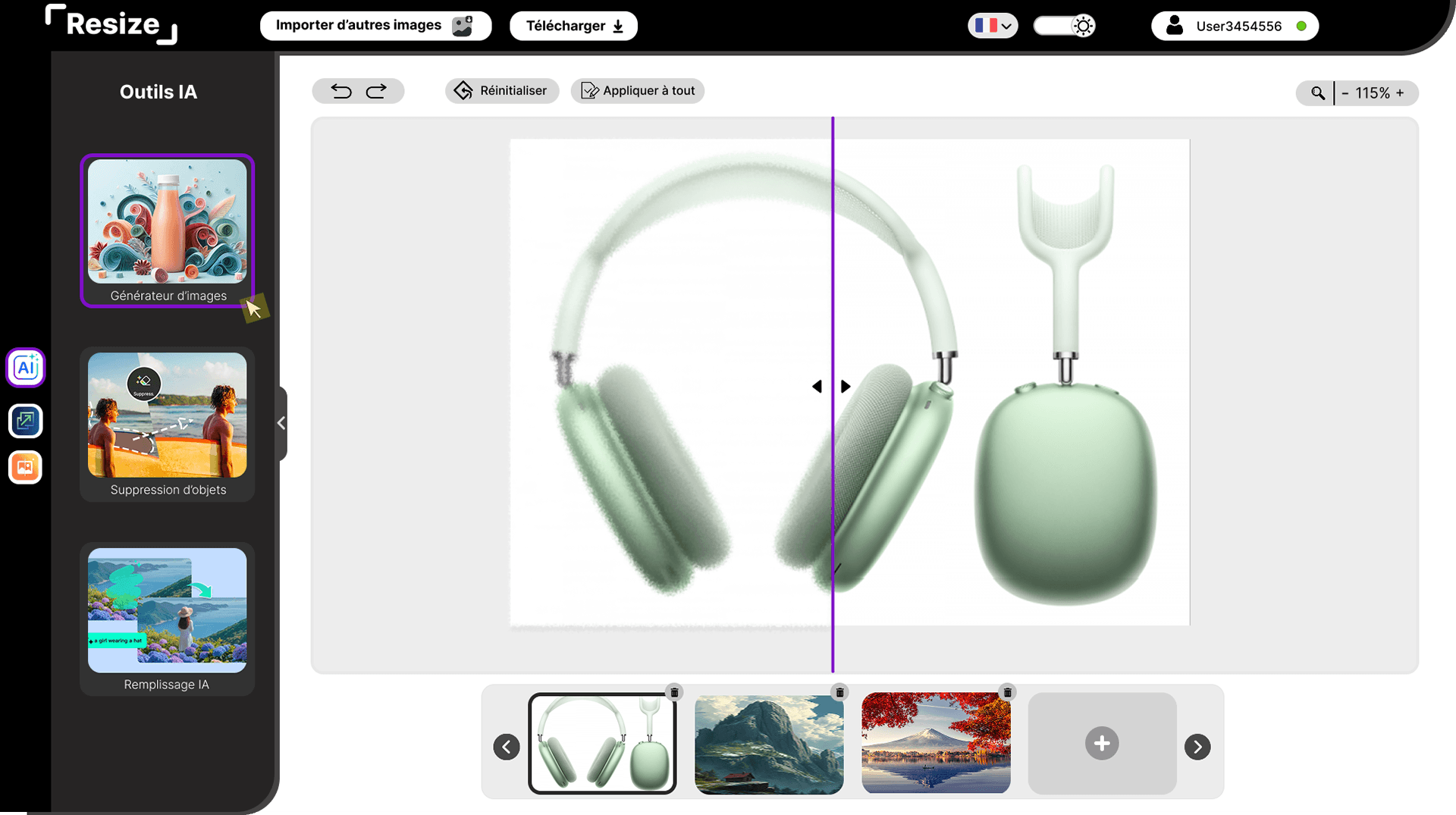The image size is (1456, 815).
Task: Add a new image with plus tile
Action: 1102,743
